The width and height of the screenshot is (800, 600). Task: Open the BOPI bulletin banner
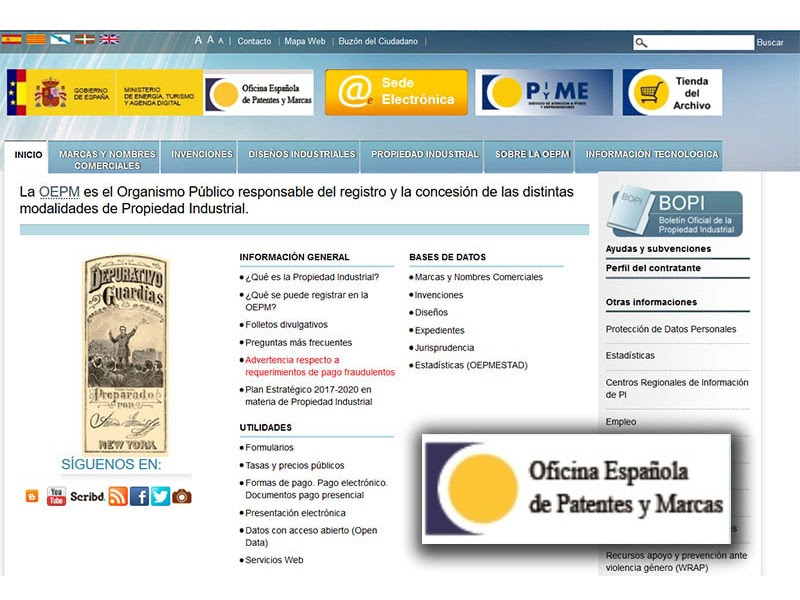click(674, 212)
